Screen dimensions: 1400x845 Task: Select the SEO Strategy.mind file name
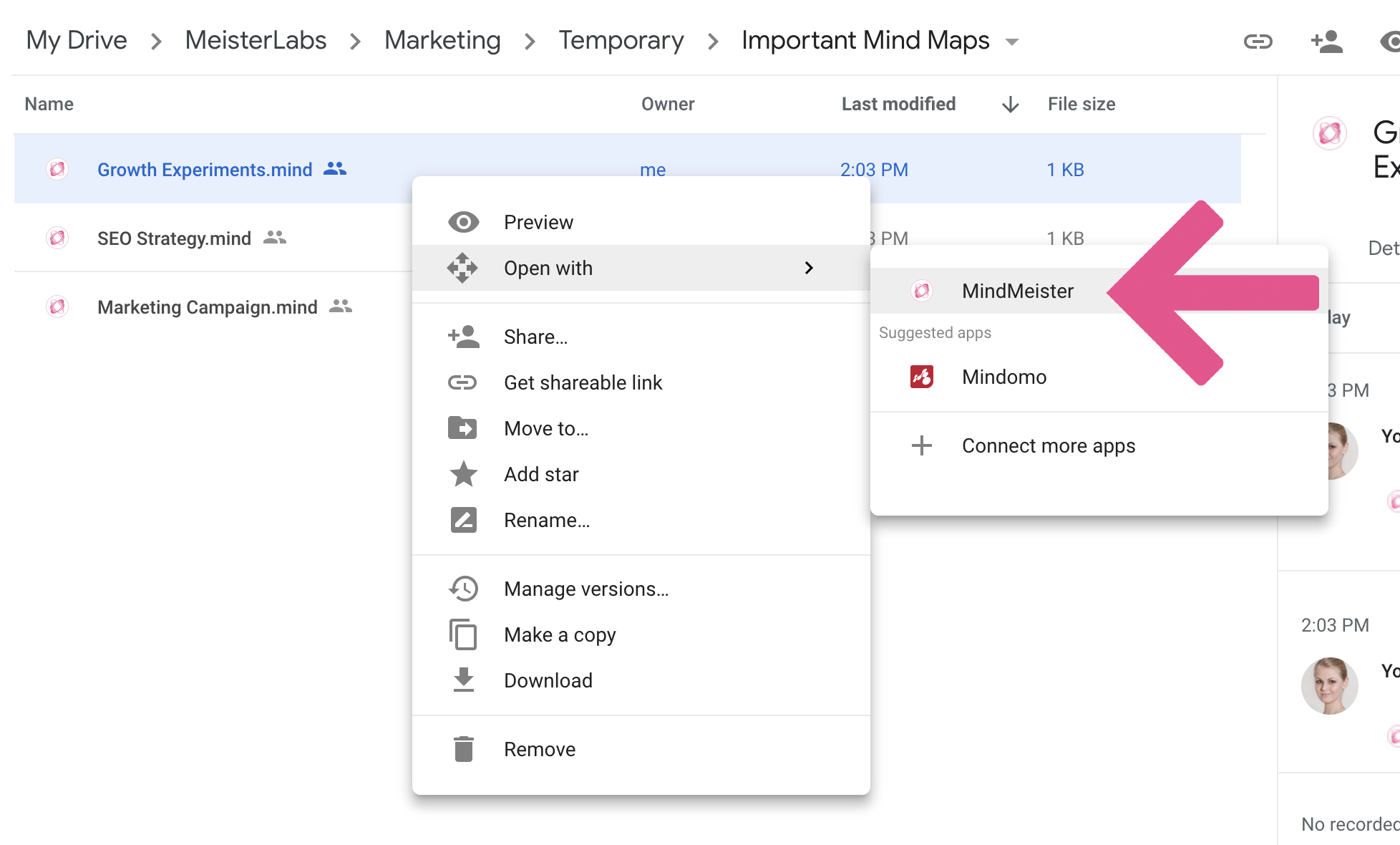coord(174,238)
